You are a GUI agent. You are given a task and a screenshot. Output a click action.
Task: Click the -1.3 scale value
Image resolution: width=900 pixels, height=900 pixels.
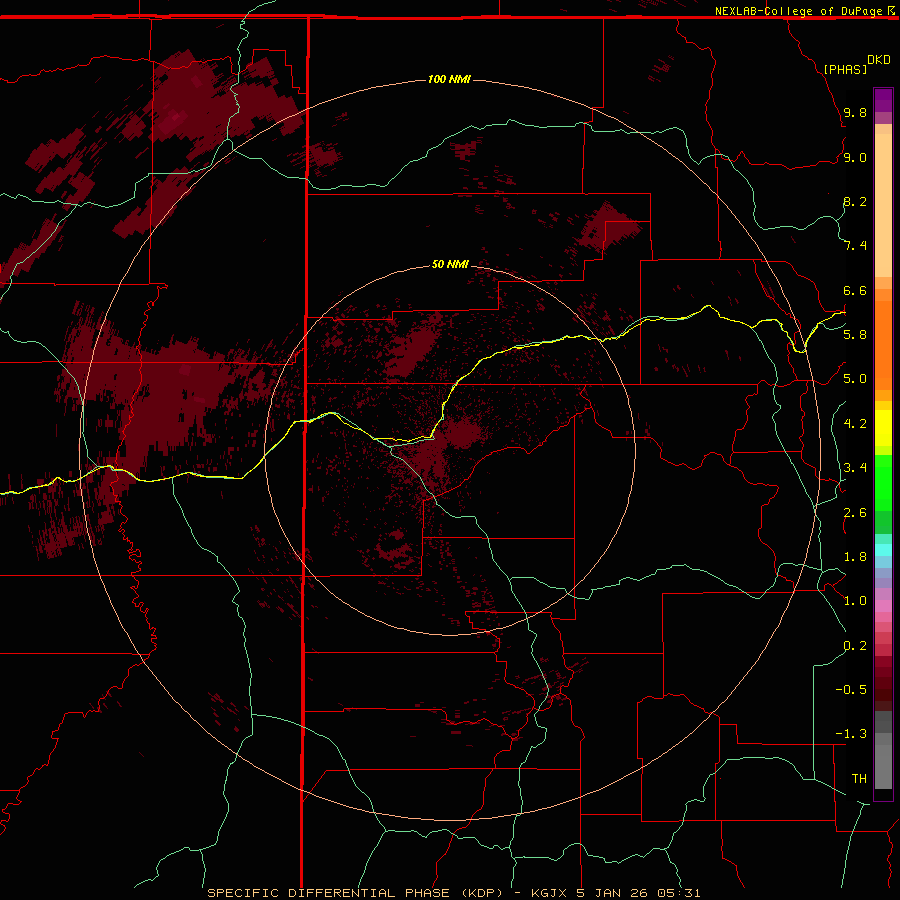(x=851, y=734)
